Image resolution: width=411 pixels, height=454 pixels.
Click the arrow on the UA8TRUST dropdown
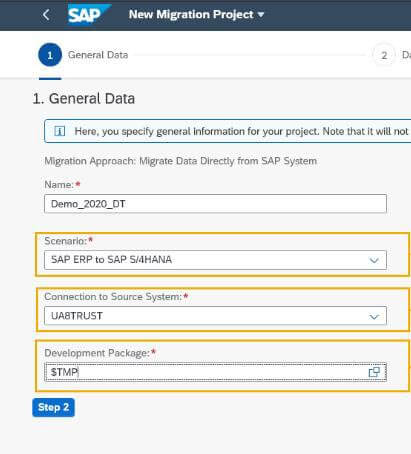[x=374, y=316]
